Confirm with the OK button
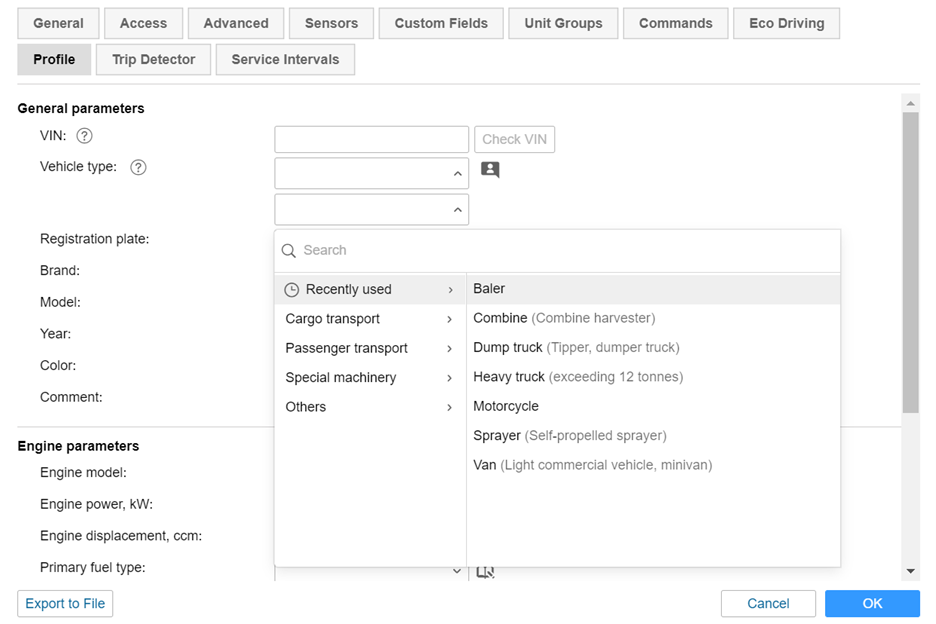The image size is (936, 624). tap(872, 603)
